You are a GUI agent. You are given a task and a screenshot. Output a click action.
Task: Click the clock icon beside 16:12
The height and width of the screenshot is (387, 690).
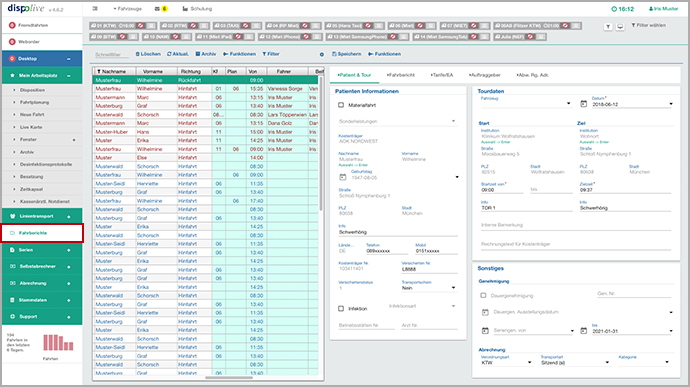tap(614, 9)
